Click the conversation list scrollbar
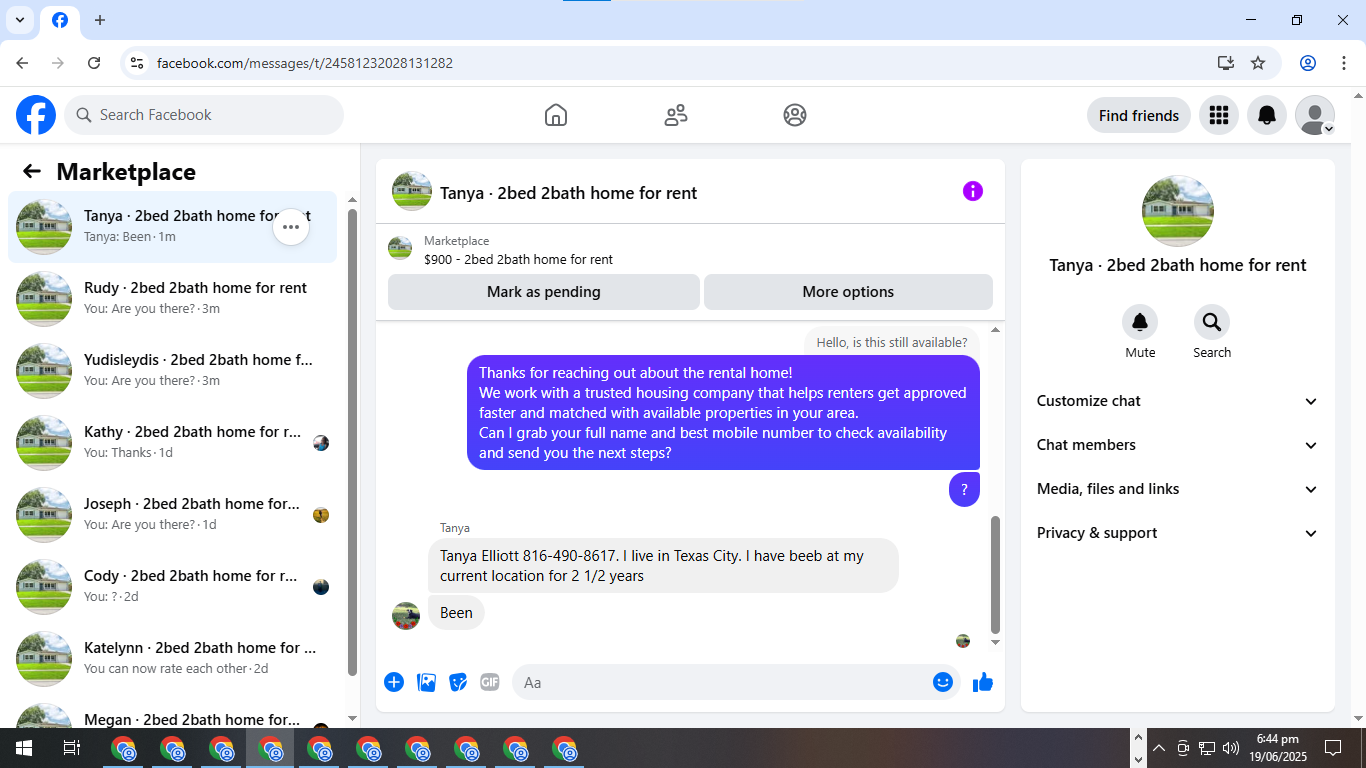 352,442
